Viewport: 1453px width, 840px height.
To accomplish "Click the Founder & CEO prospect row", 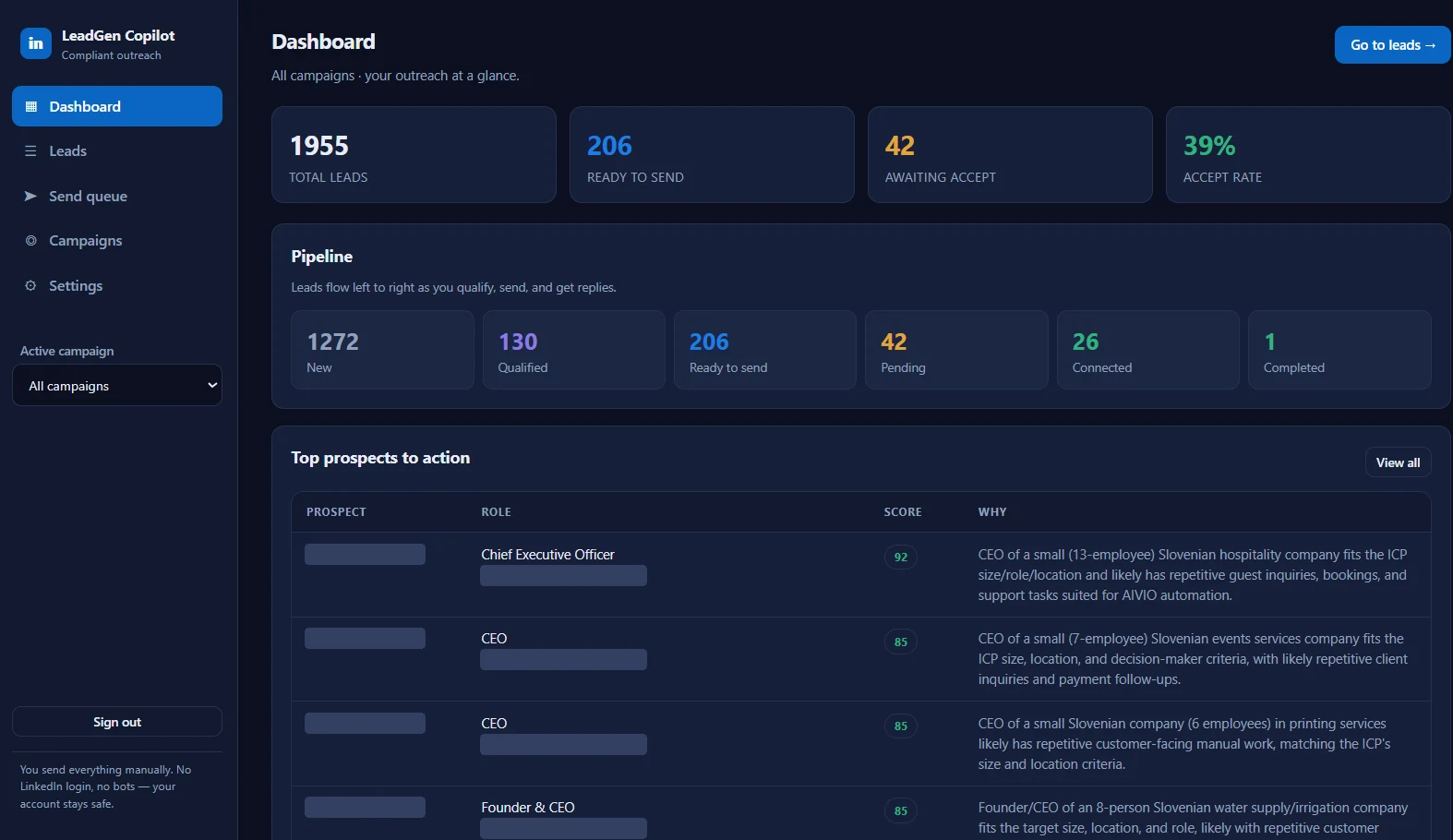I will pos(860,813).
